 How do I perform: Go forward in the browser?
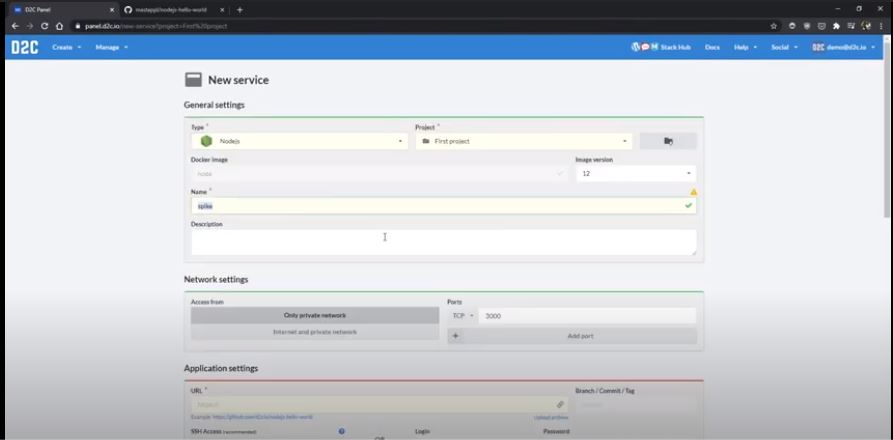pos(30,26)
